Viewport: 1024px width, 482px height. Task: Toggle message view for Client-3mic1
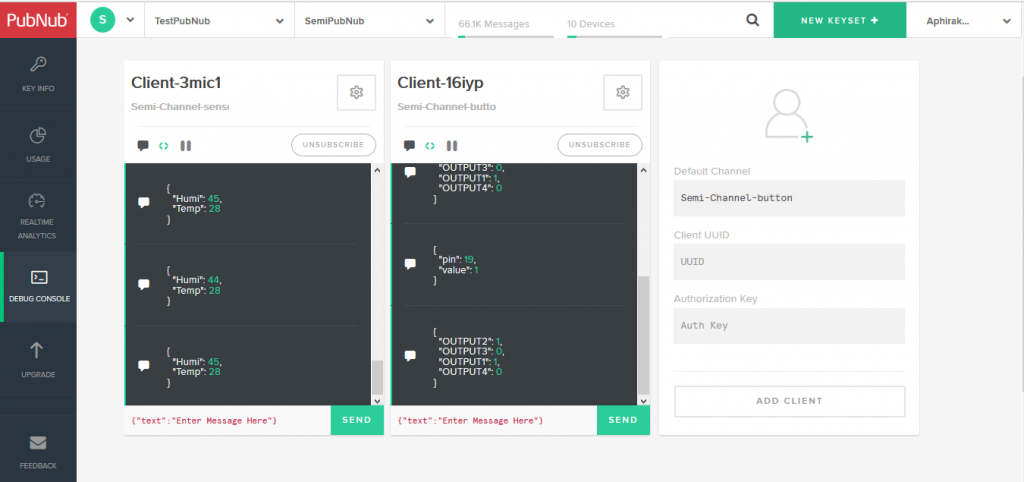click(x=143, y=145)
